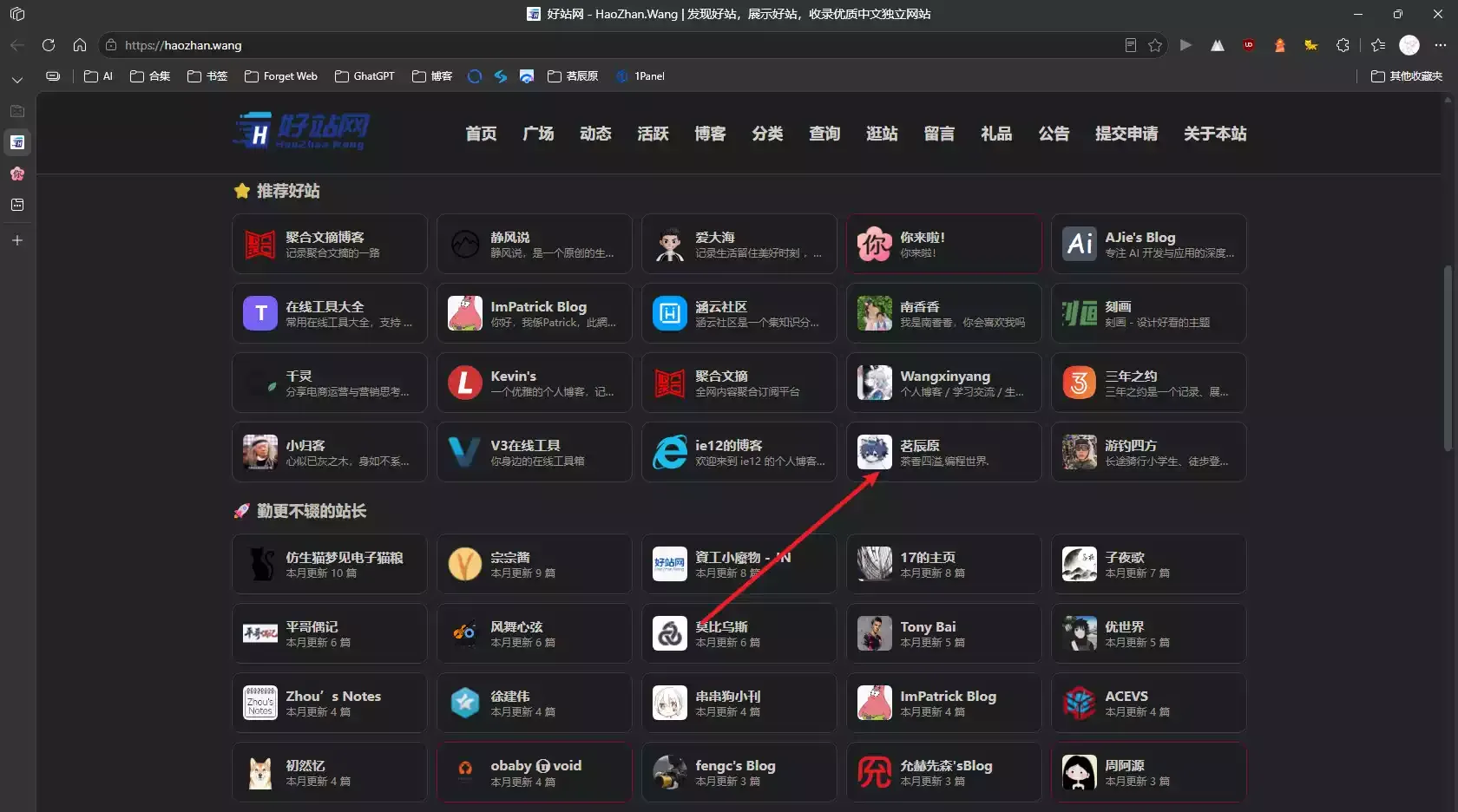Image resolution: width=1458 pixels, height=812 pixels.
Task: Go to browser home icon
Action: point(80,45)
